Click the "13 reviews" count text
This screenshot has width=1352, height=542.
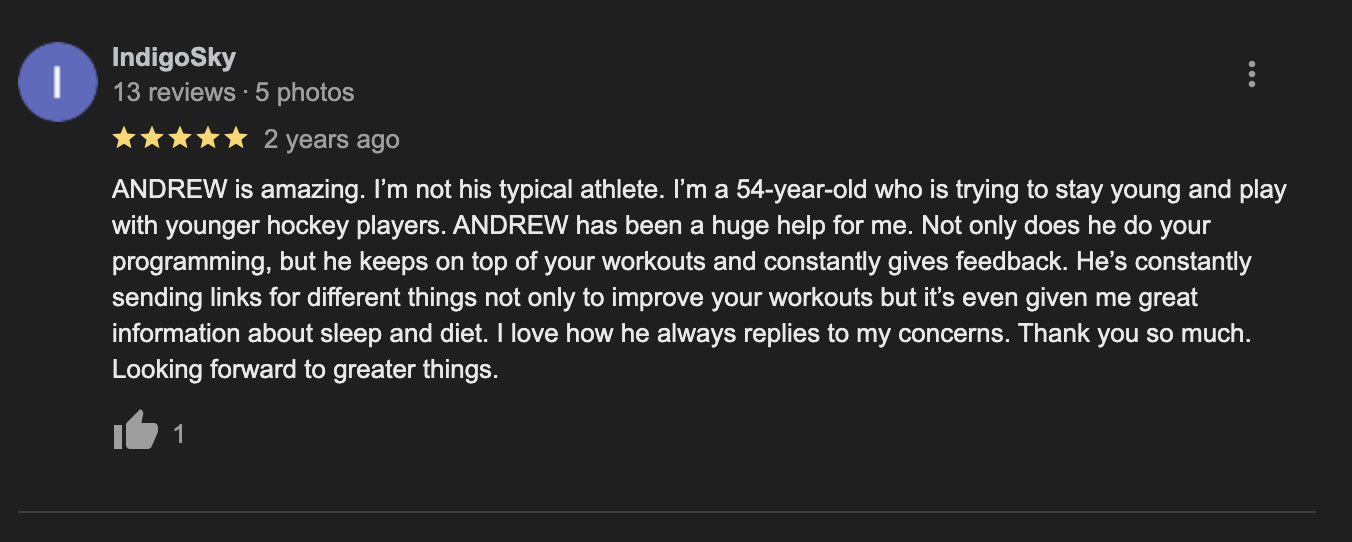(174, 93)
